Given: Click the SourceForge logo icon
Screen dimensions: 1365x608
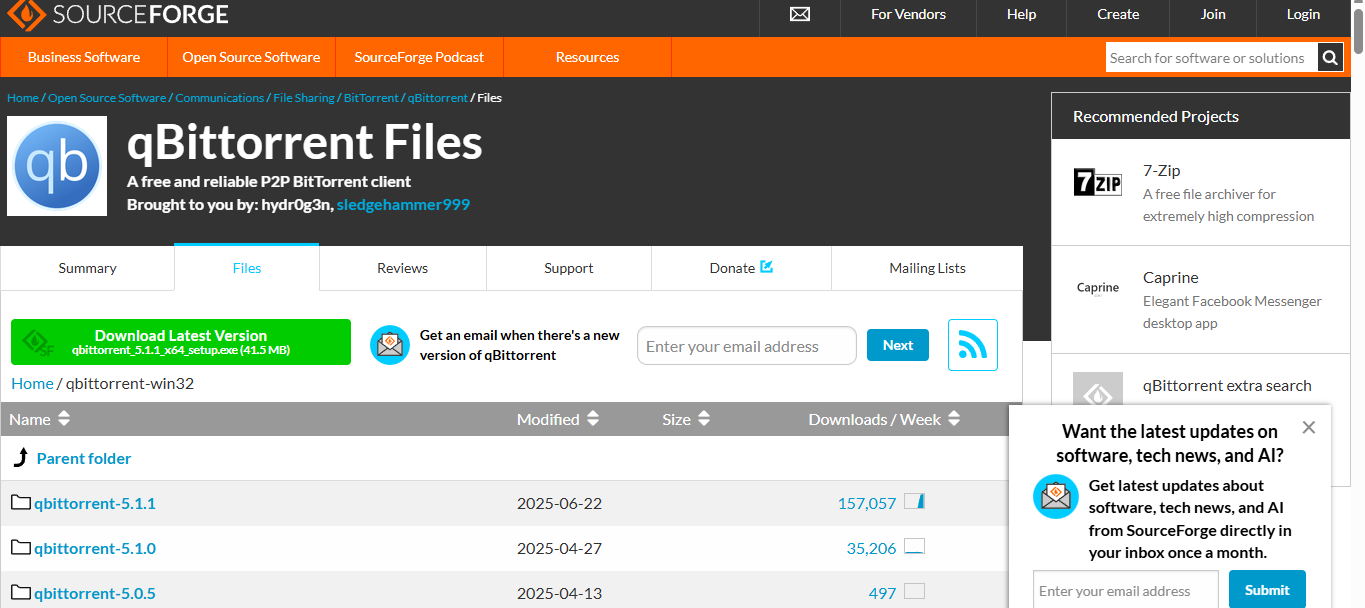Looking at the screenshot, I should coord(25,14).
